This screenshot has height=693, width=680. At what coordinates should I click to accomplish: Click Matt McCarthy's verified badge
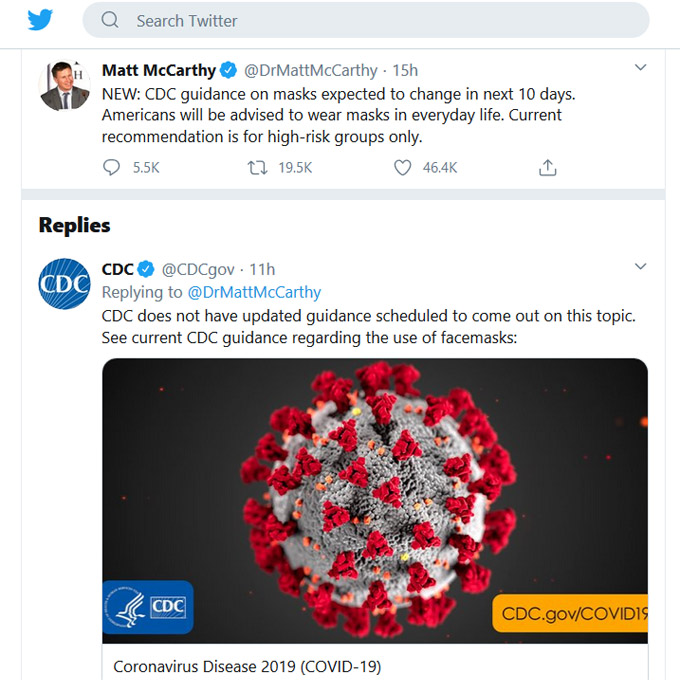(228, 70)
